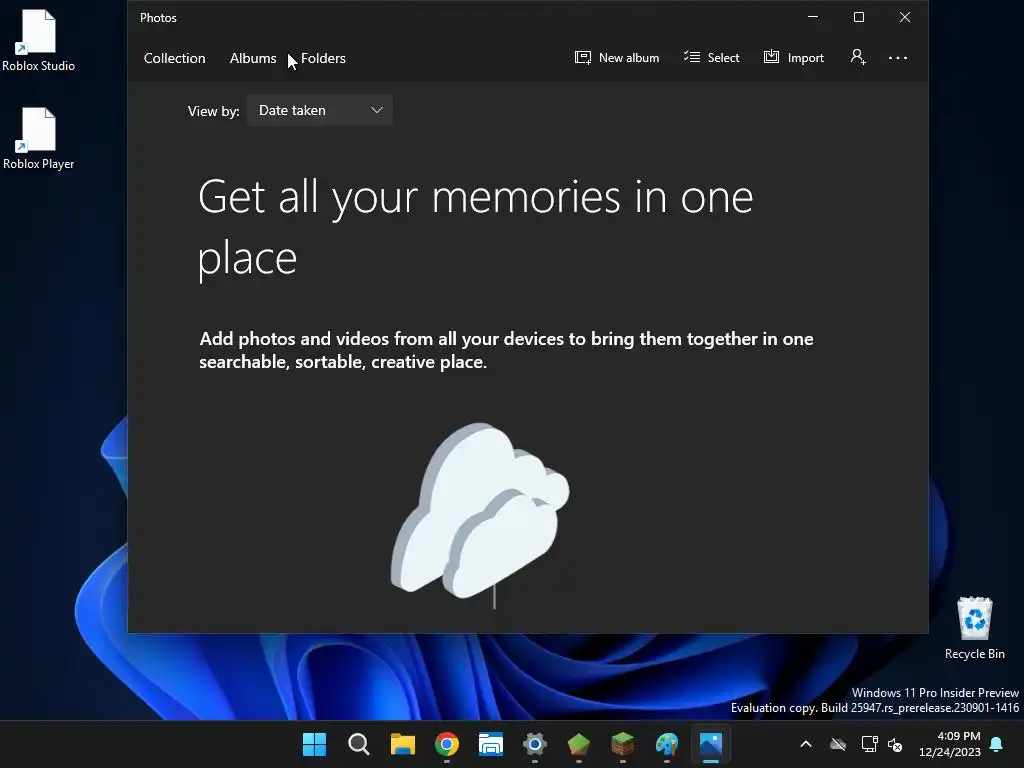
Task: Expand the Date taken view-by dropdown
Action: point(320,110)
